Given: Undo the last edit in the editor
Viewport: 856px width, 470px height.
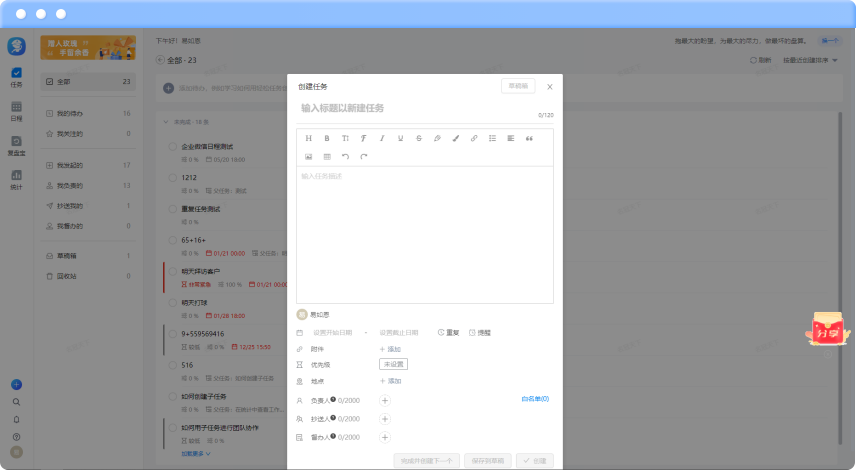Looking at the screenshot, I should (x=345, y=156).
